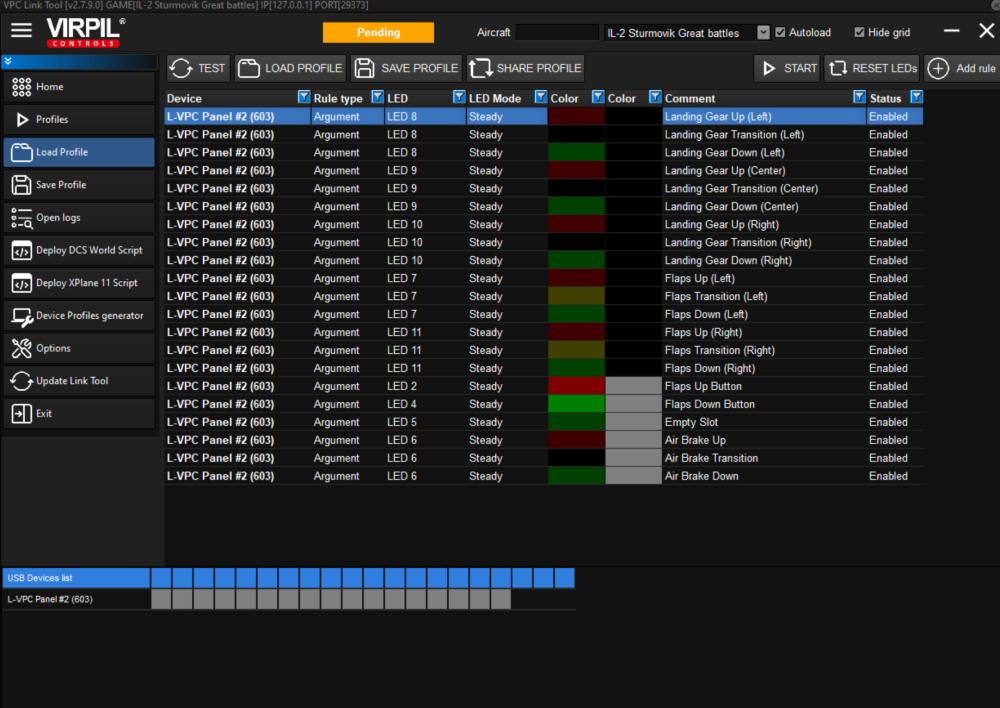Click the RESET LEDs button
1000x708 pixels.
tap(871, 68)
